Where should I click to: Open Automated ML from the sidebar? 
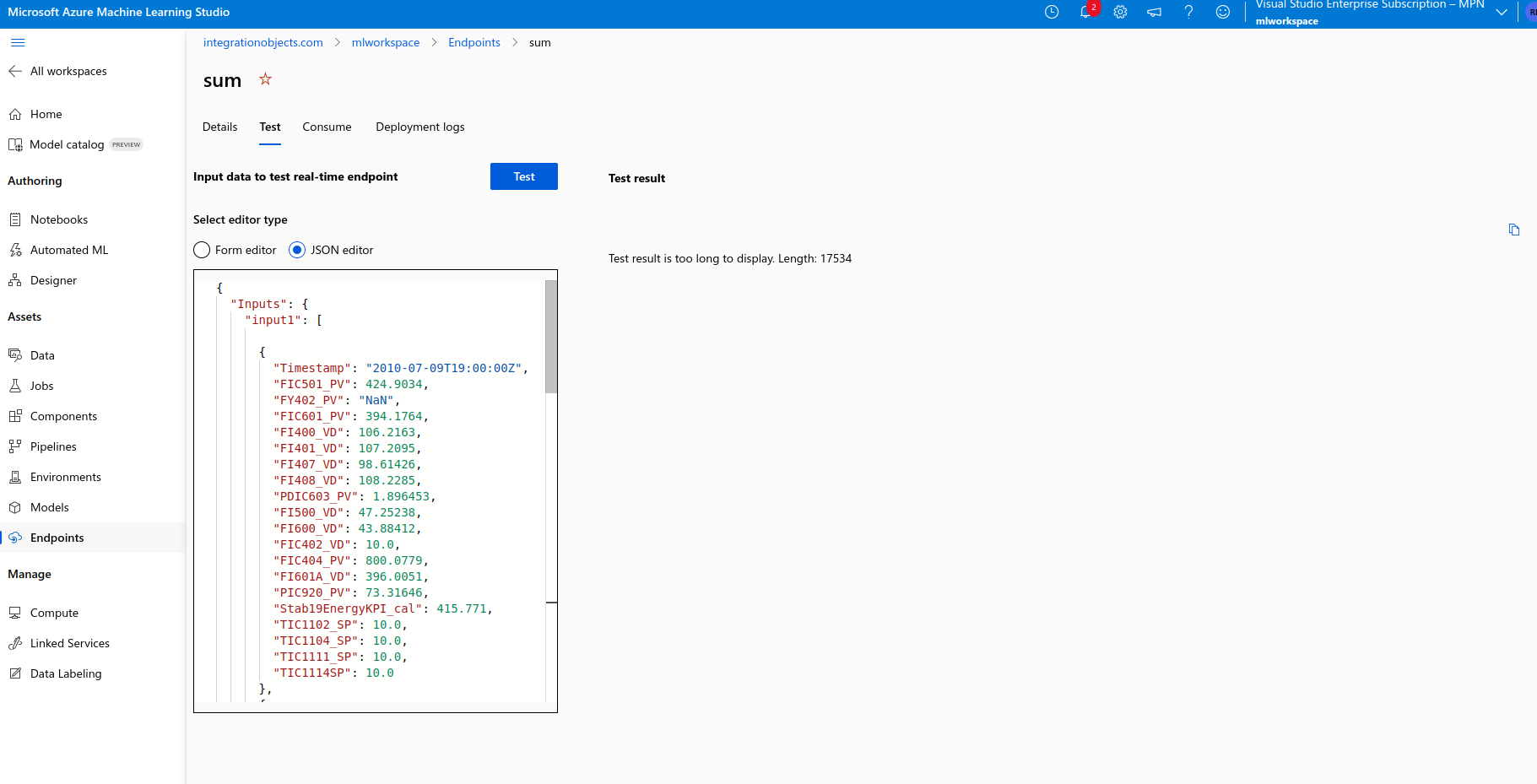68,250
